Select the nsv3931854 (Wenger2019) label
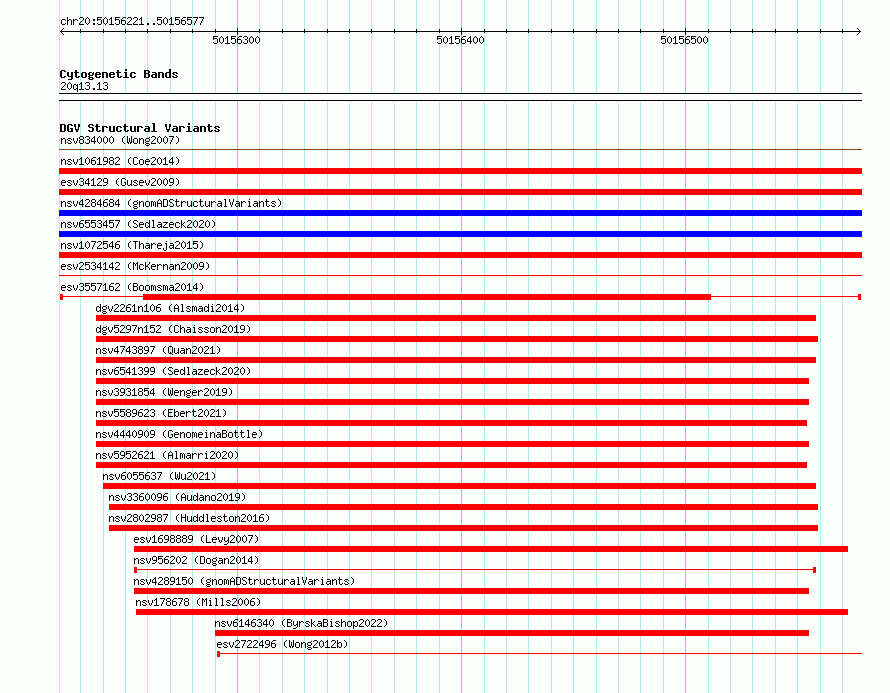890x693 pixels. coord(164,392)
